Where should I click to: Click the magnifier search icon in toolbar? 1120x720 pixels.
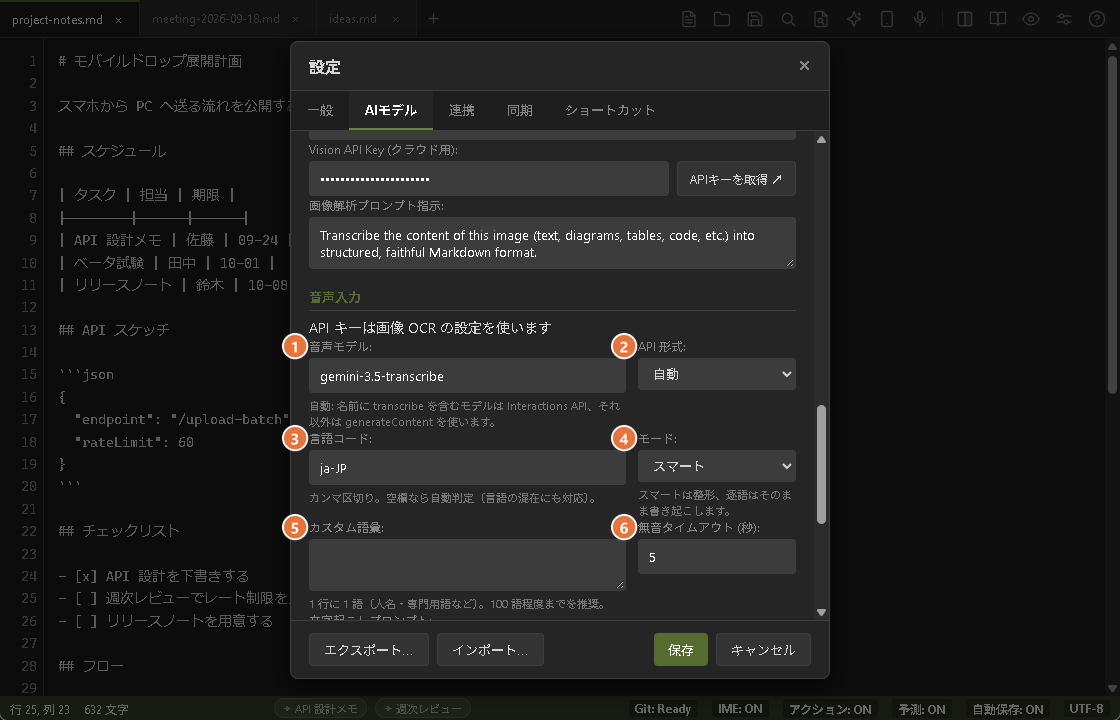tap(788, 19)
